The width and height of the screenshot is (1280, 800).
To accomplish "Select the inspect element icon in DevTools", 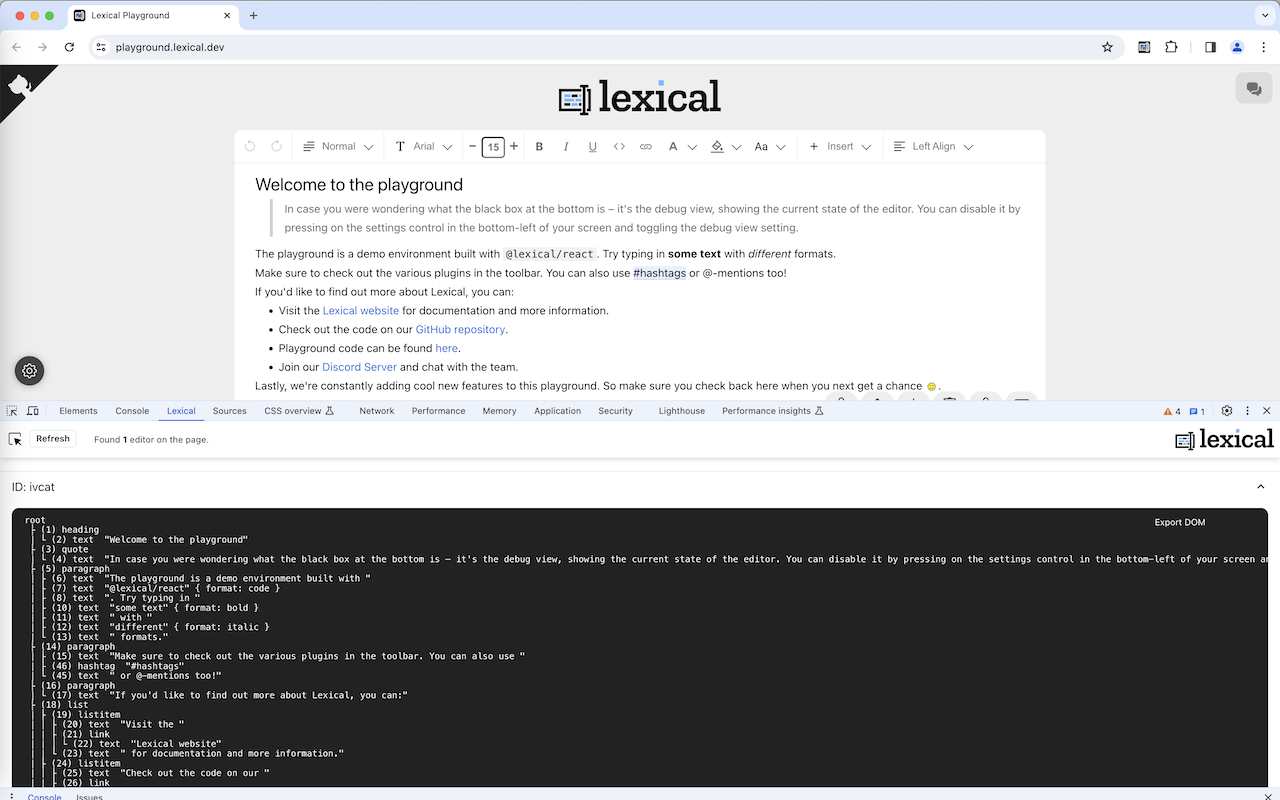I will (x=12, y=410).
